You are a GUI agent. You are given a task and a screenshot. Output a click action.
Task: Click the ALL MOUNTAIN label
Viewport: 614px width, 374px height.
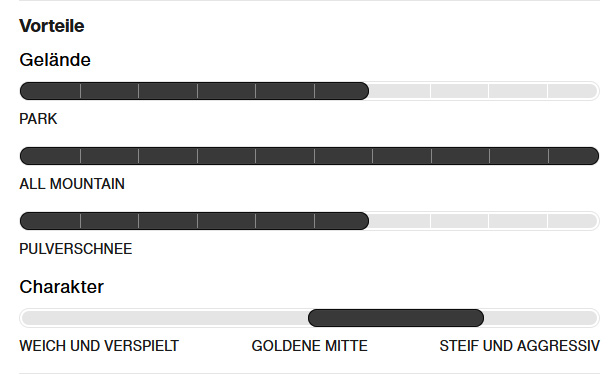(72, 184)
